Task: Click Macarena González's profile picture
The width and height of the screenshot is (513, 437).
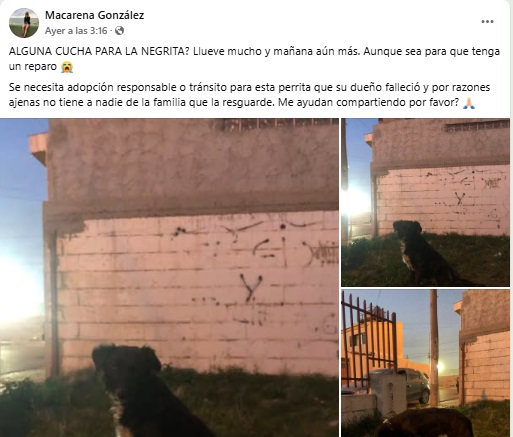Action: click(24, 23)
